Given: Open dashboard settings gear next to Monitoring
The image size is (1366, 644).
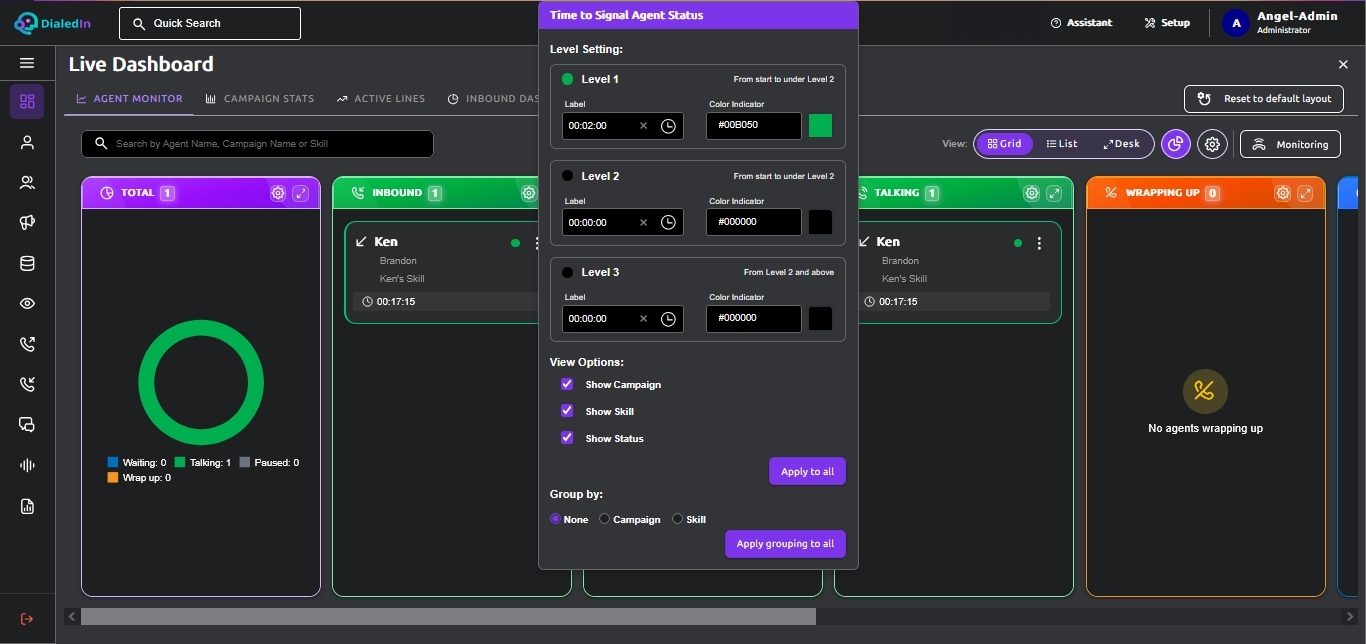Looking at the screenshot, I should 1212,144.
